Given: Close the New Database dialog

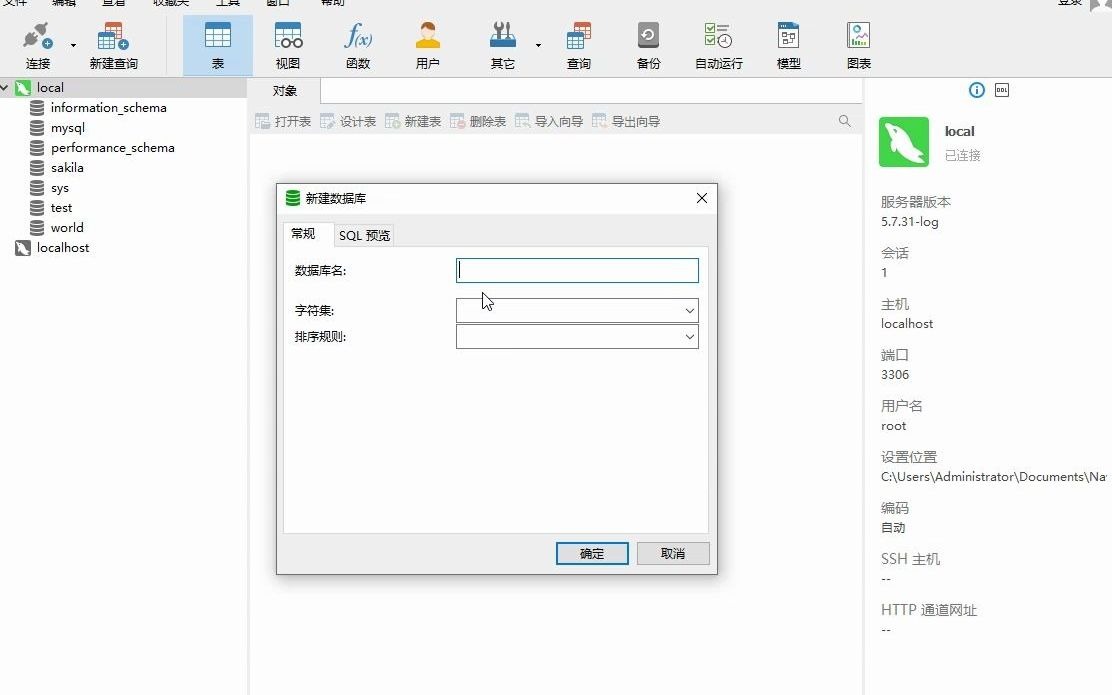Looking at the screenshot, I should tap(702, 199).
